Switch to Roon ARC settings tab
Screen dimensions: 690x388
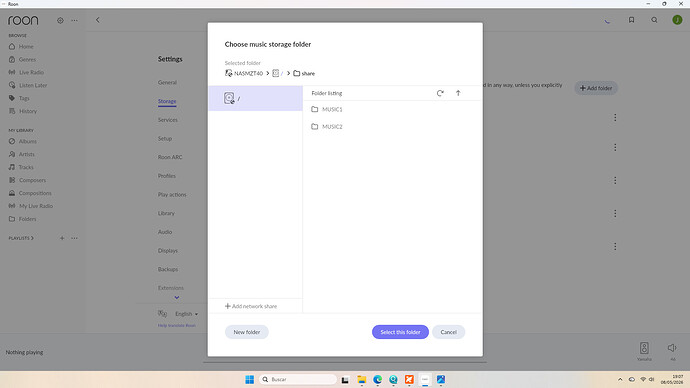pyautogui.click(x=170, y=157)
